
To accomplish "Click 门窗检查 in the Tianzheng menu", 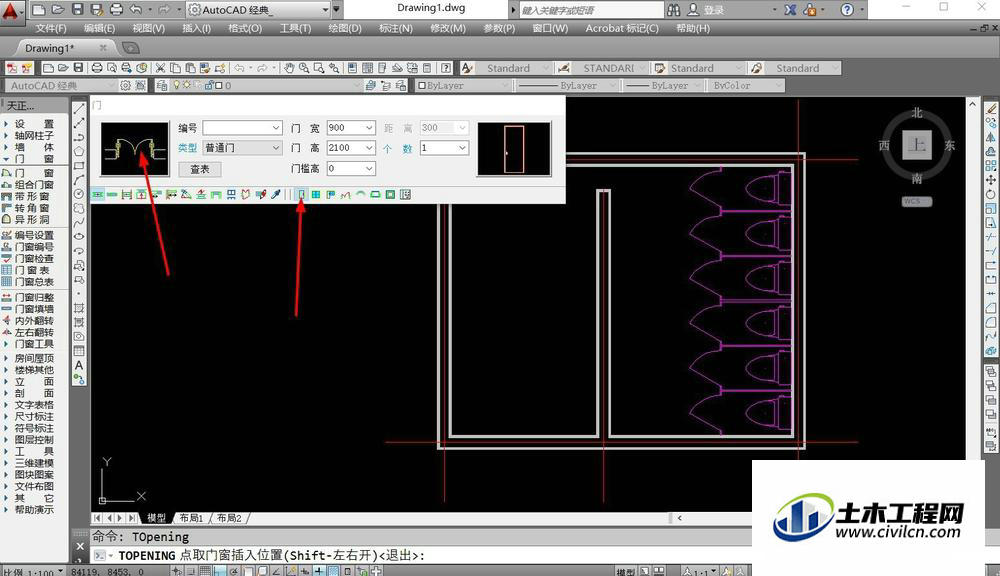I will tap(35, 258).
